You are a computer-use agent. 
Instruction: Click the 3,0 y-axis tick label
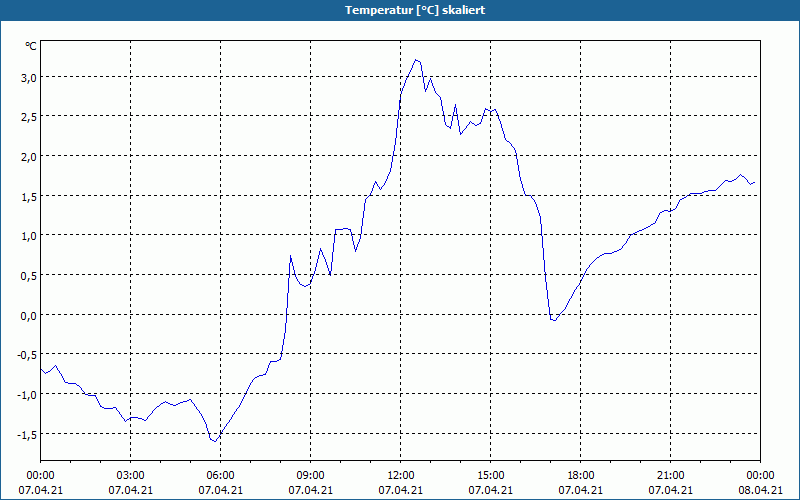[x=29, y=78]
